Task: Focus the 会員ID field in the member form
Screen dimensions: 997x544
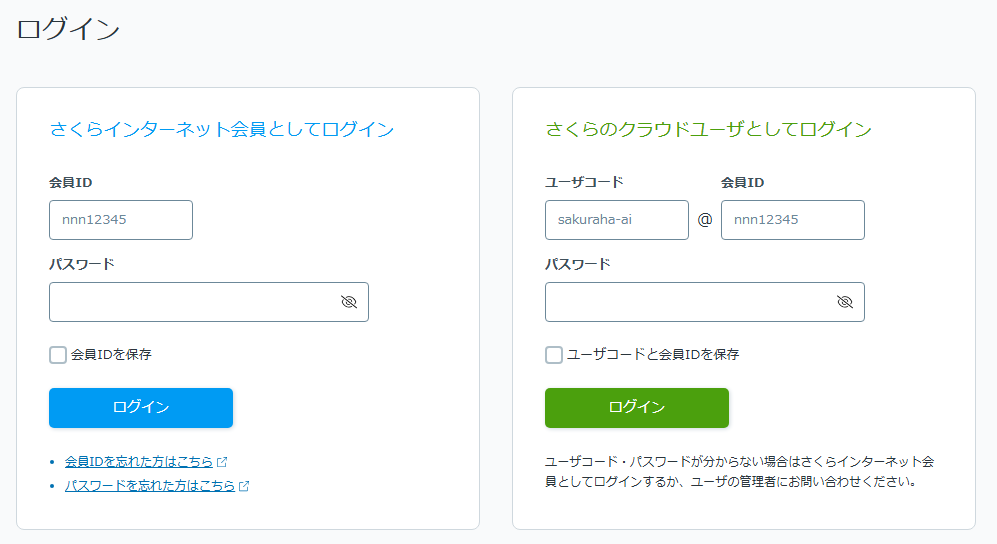Action: pos(121,220)
